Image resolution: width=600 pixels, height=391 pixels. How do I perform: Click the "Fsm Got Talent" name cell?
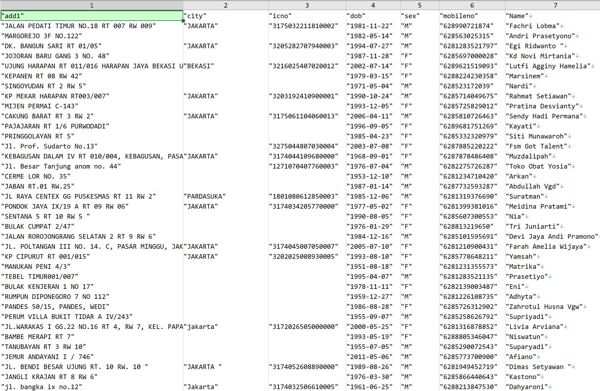tap(553, 146)
